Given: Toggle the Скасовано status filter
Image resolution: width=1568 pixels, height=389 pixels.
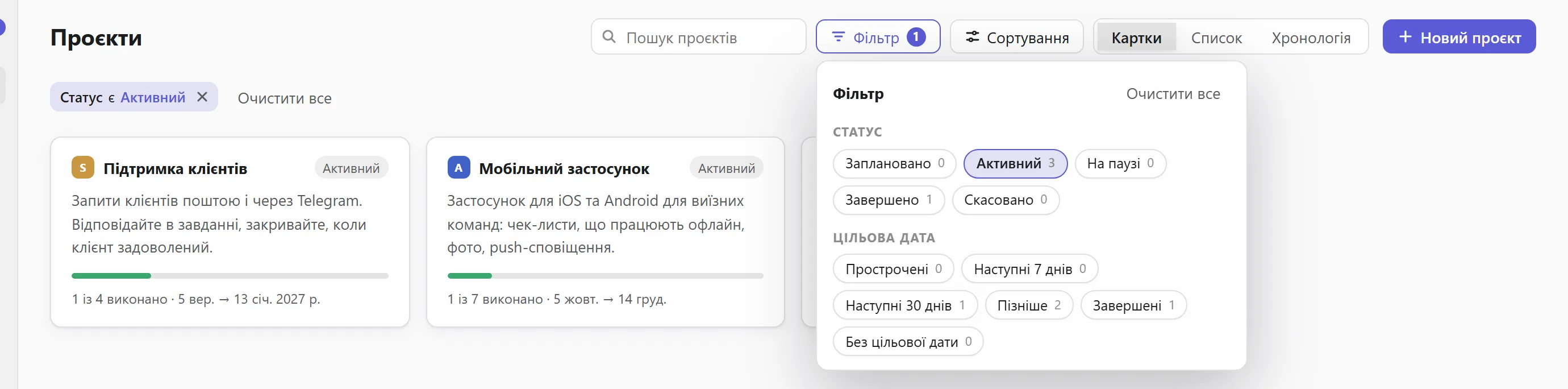Looking at the screenshot, I should tap(1006, 200).
